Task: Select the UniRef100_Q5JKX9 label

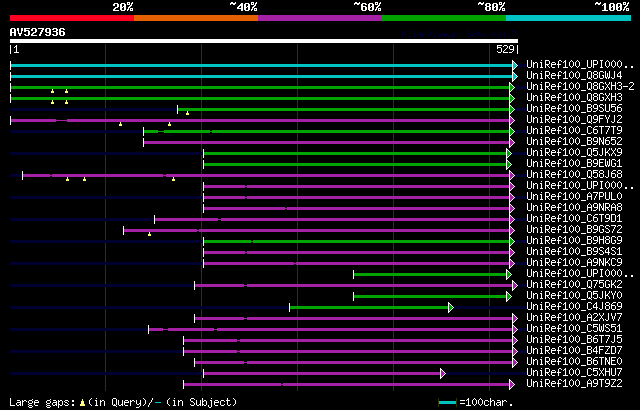Action: pos(574,153)
